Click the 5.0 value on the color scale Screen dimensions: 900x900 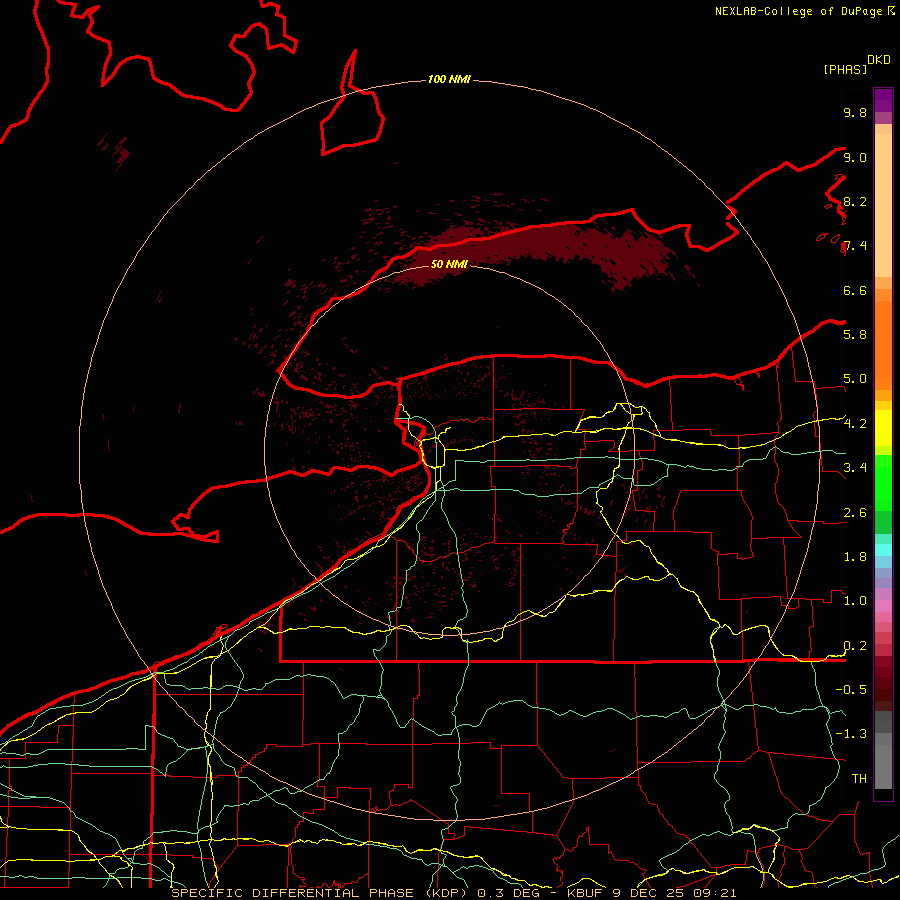coord(855,379)
